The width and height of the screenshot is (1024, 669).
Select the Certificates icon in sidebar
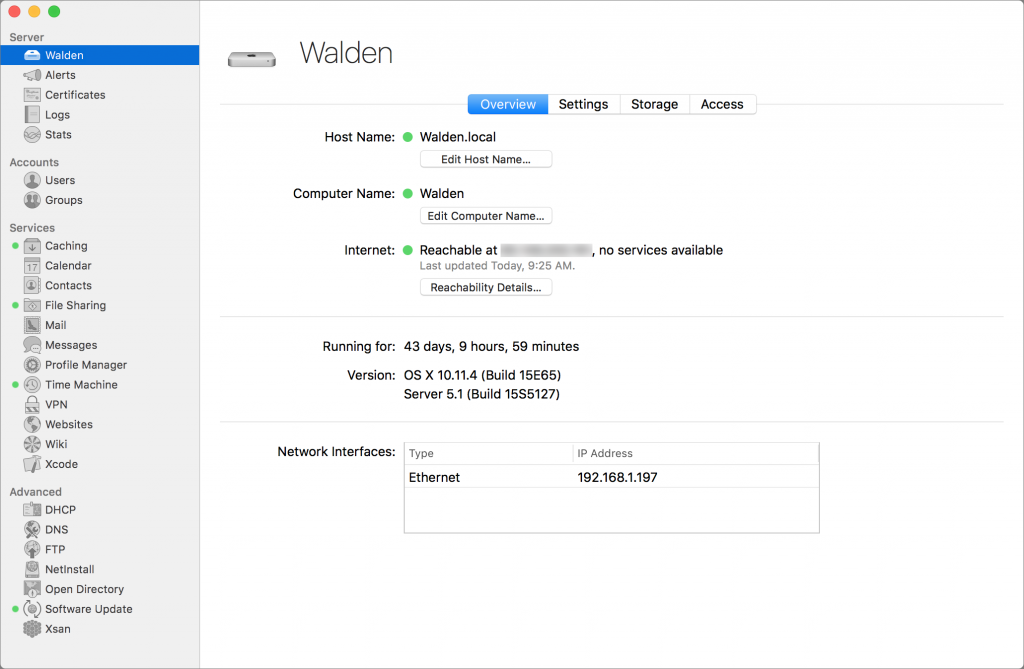click(x=32, y=95)
